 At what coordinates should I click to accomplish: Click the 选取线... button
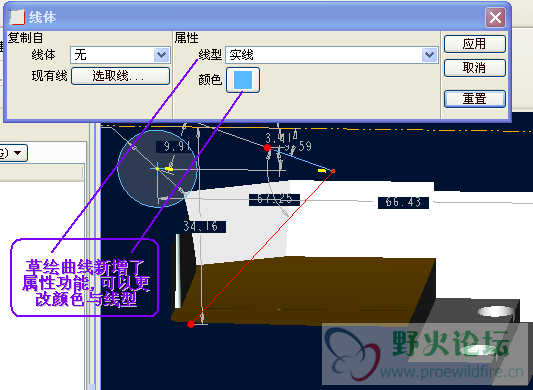coord(120,76)
